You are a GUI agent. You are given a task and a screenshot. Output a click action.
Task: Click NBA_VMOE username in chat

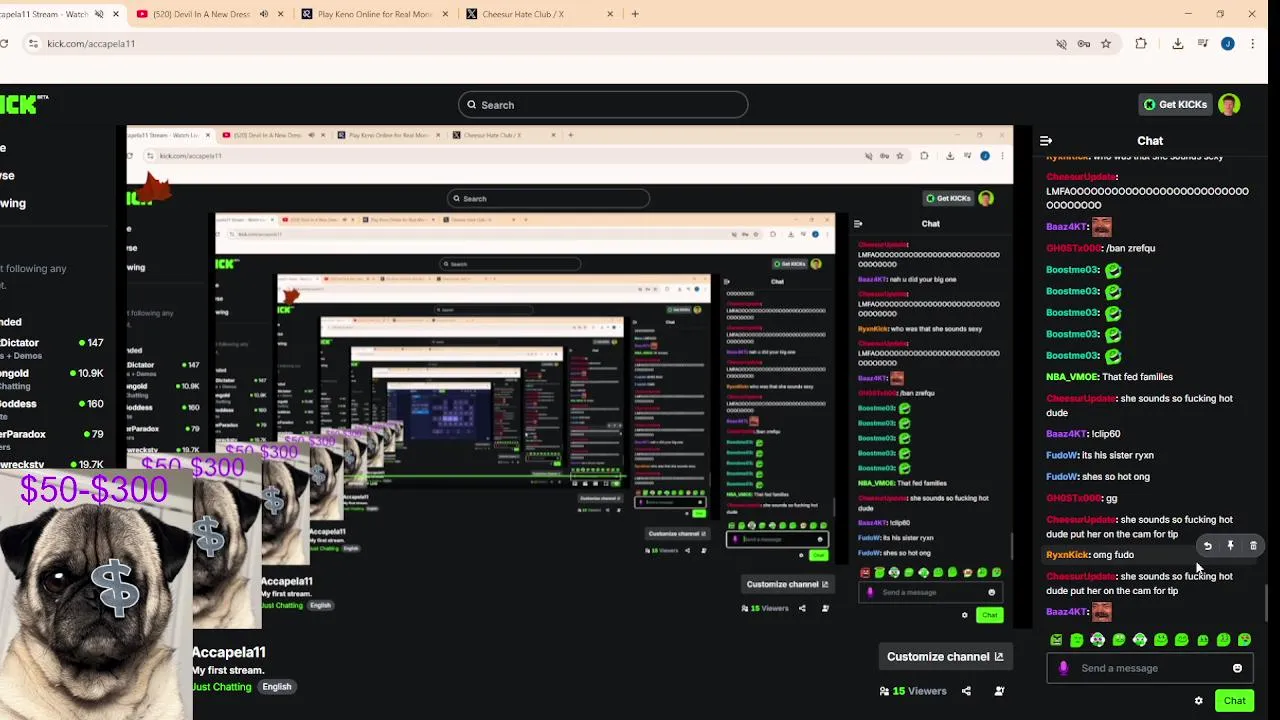[x=1072, y=377]
